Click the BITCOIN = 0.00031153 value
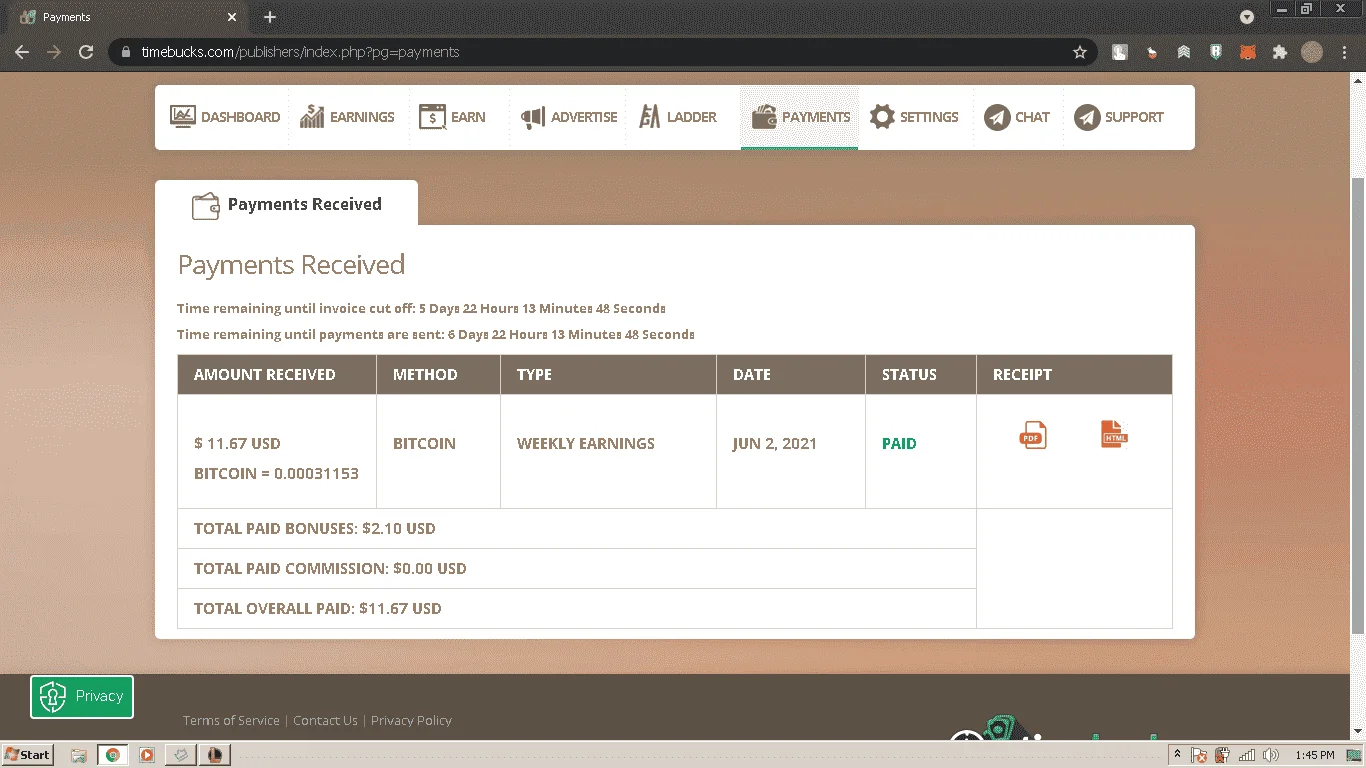This screenshot has height=768, width=1366. coord(276,474)
